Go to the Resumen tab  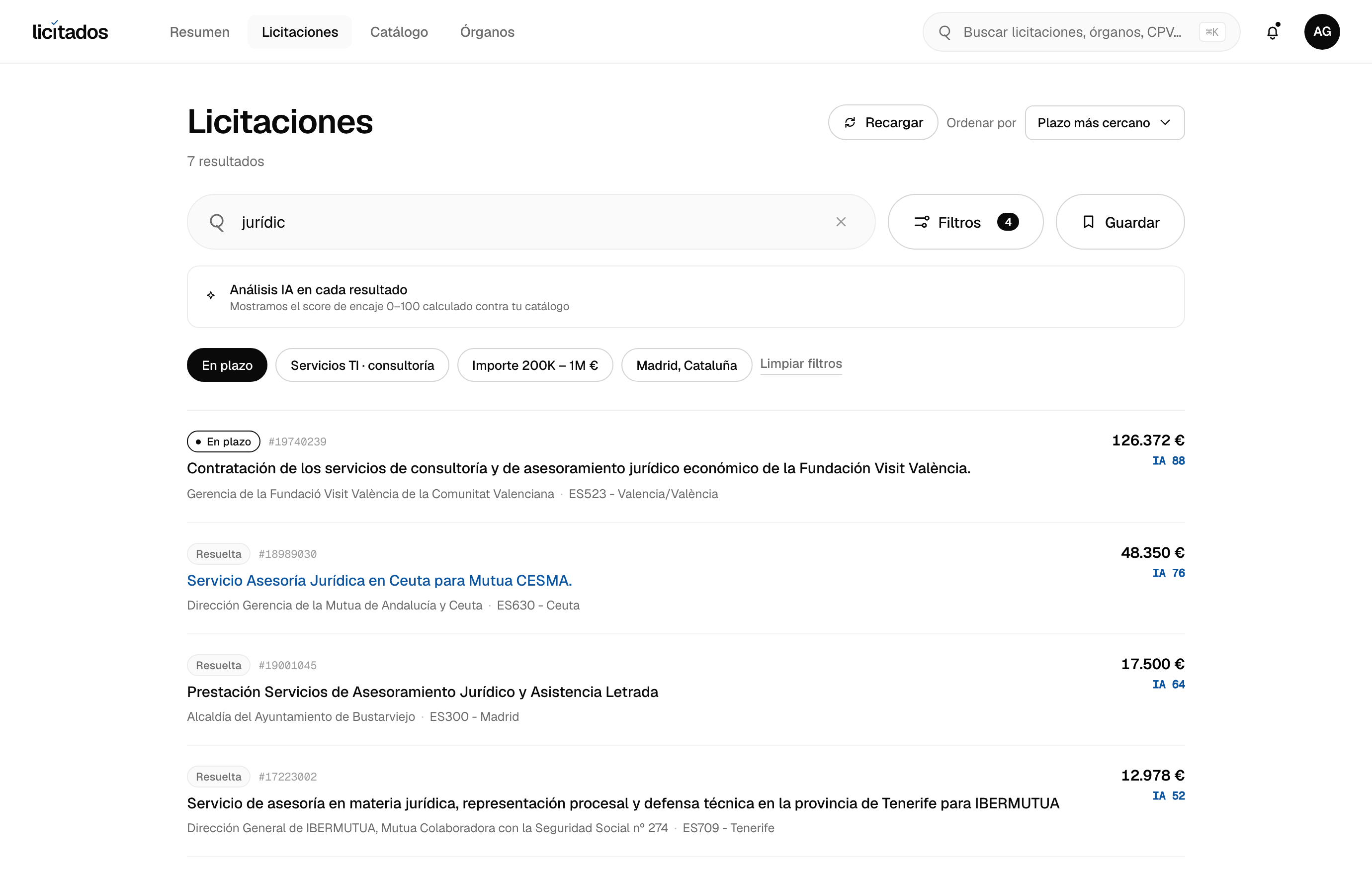point(199,32)
